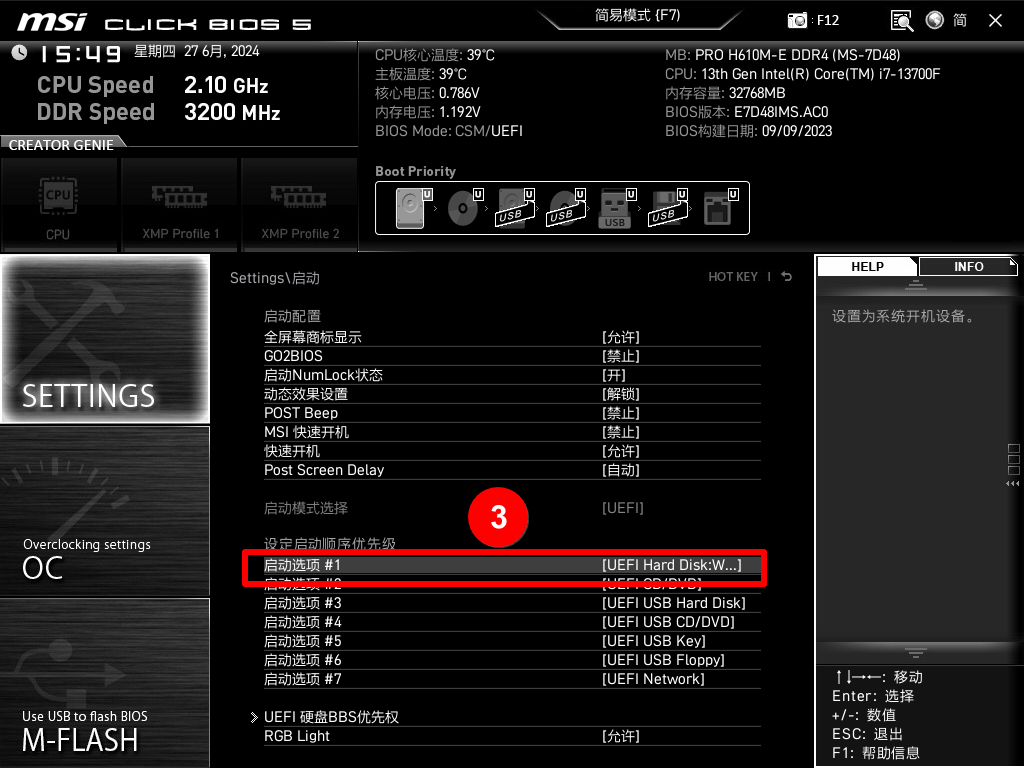Select the UEFI hard disk in Boot Priority
The width and height of the screenshot is (1024, 768).
coord(409,207)
